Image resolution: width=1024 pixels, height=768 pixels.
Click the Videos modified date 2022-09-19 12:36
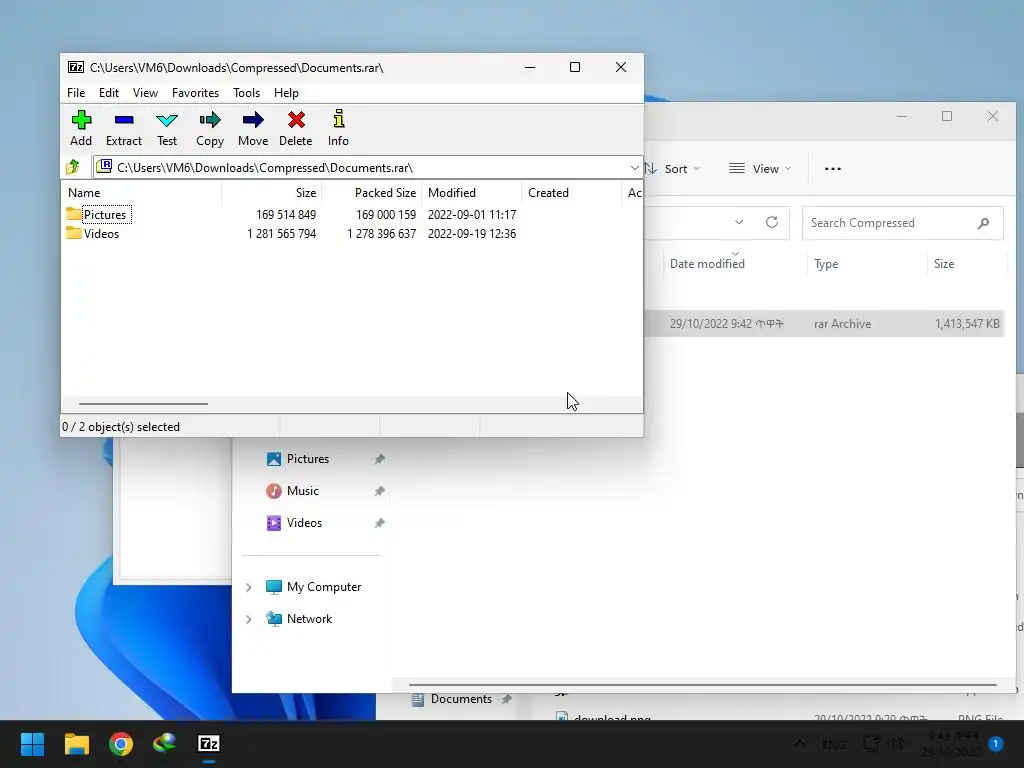[472, 234]
